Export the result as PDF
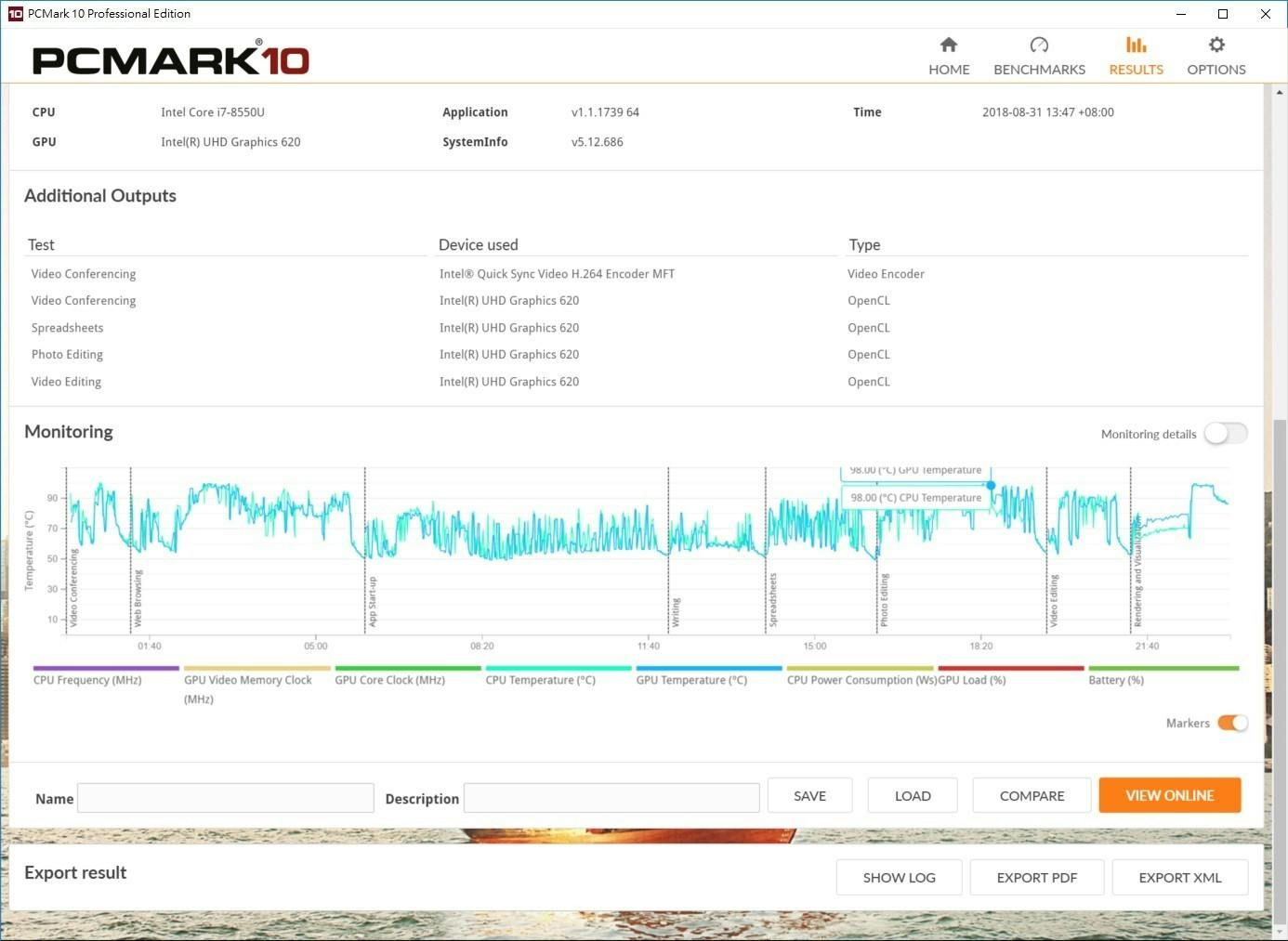The height and width of the screenshot is (941, 1288). (x=1036, y=878)
